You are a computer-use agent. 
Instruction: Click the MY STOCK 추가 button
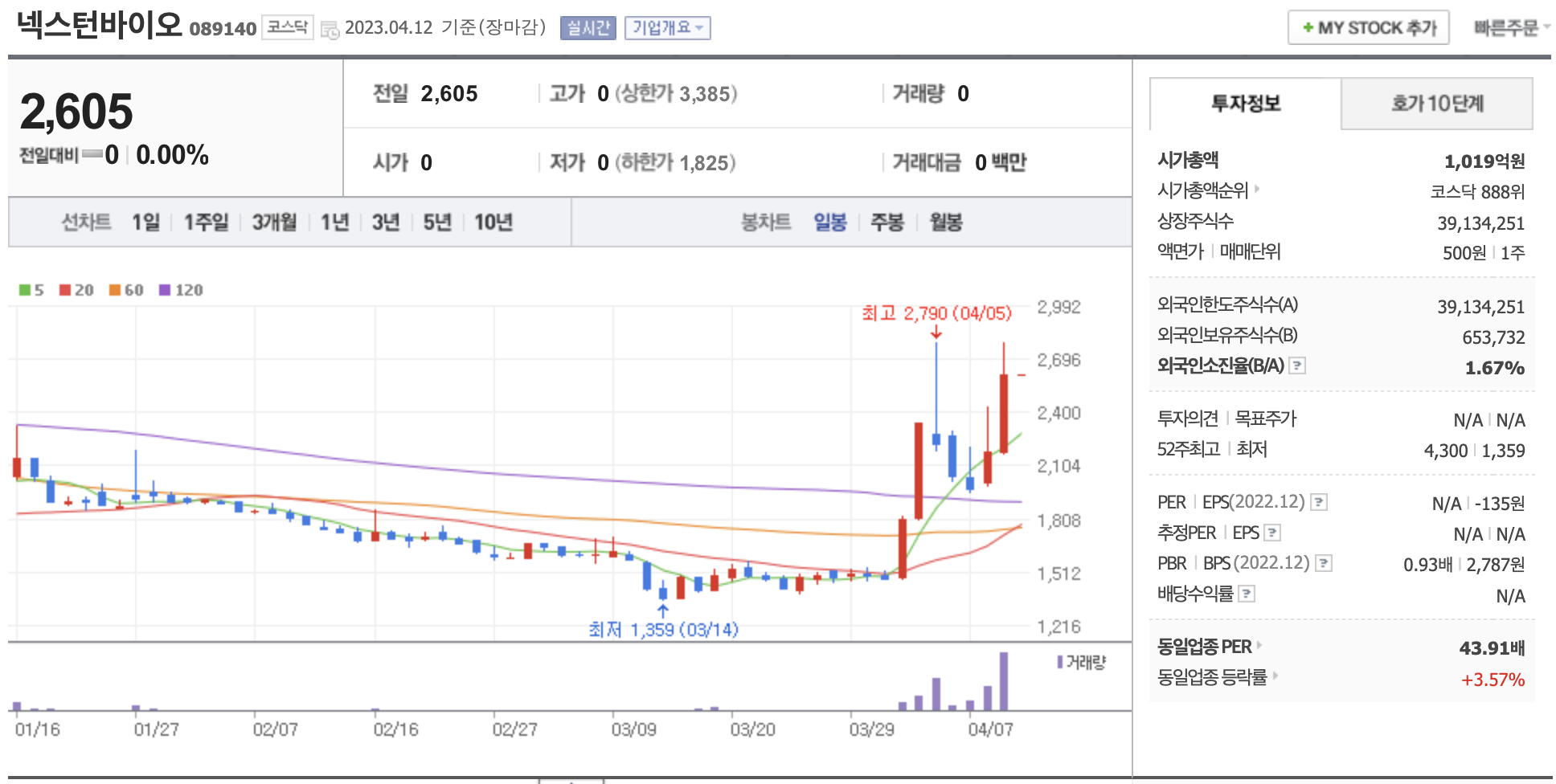coord(1368,28)
